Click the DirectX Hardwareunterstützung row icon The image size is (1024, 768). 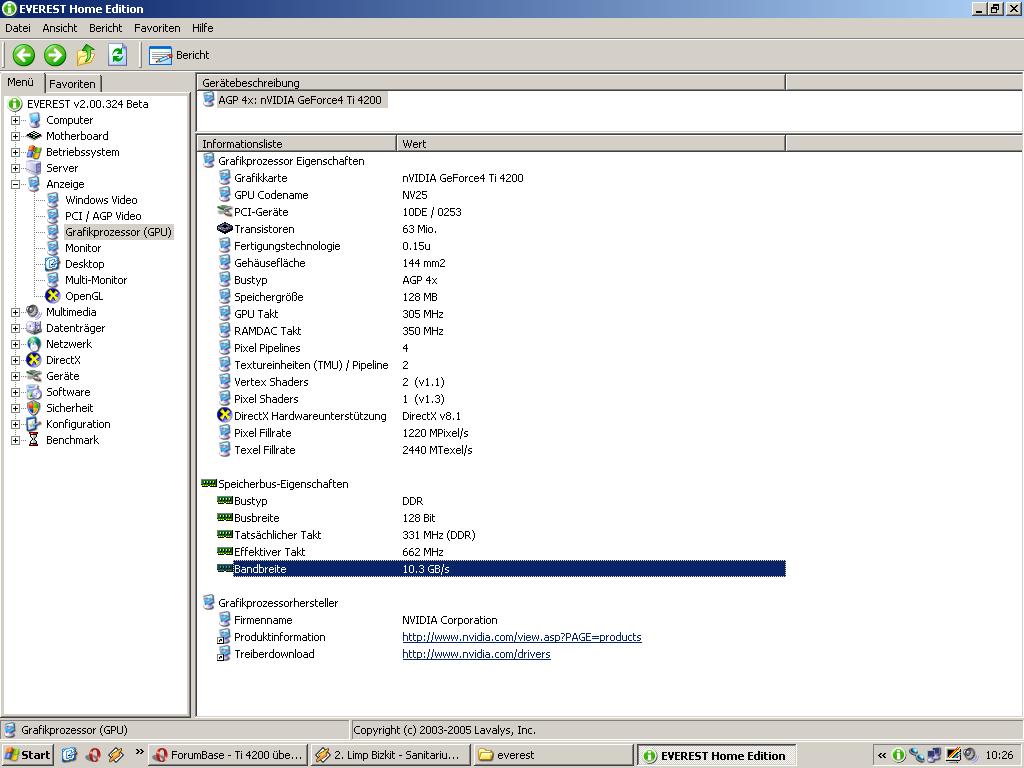coord(225,415)
